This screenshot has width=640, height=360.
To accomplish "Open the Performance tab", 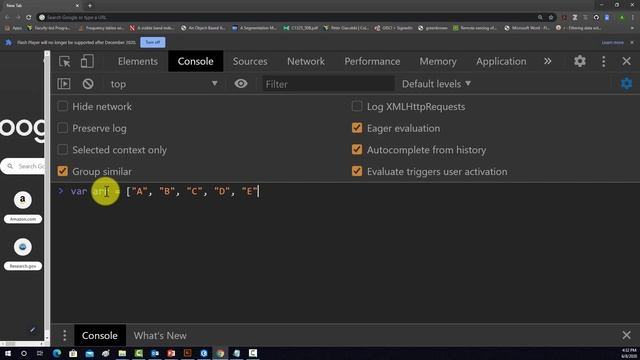I will (x=372, y=61).
